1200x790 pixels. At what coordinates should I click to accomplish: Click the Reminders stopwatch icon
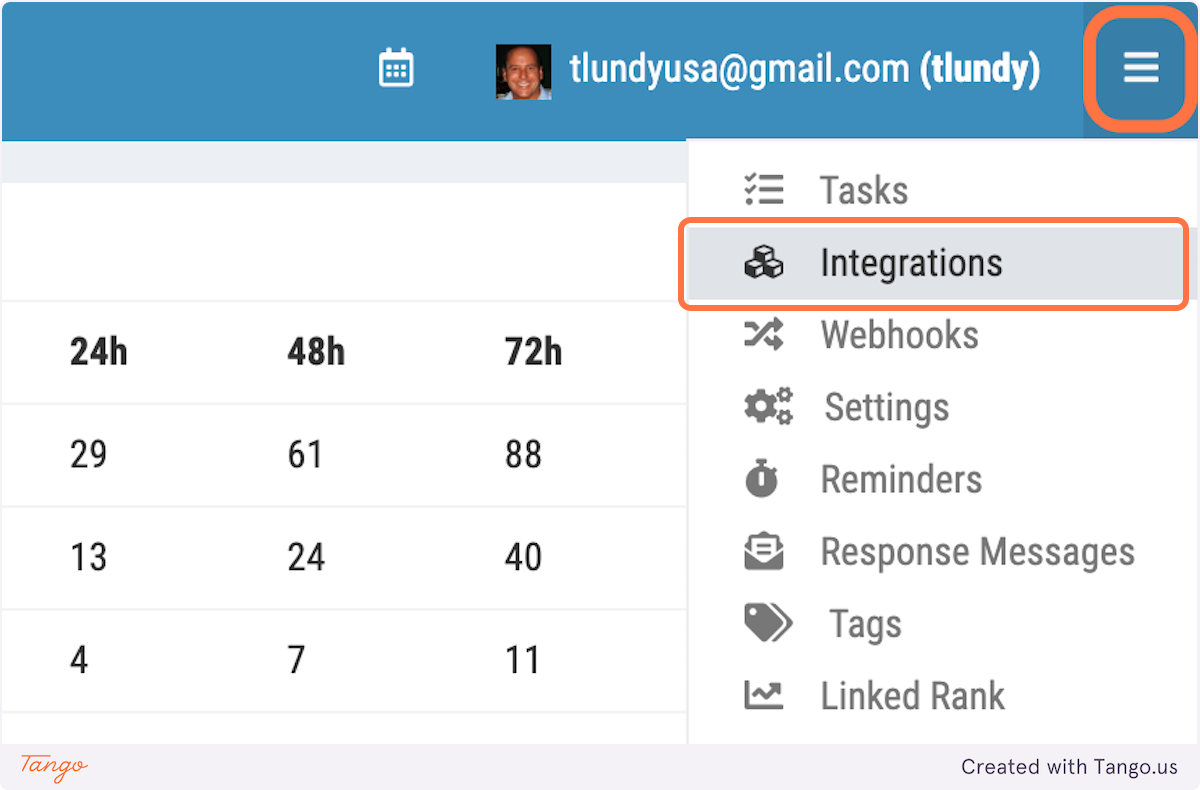click(762, 479)
